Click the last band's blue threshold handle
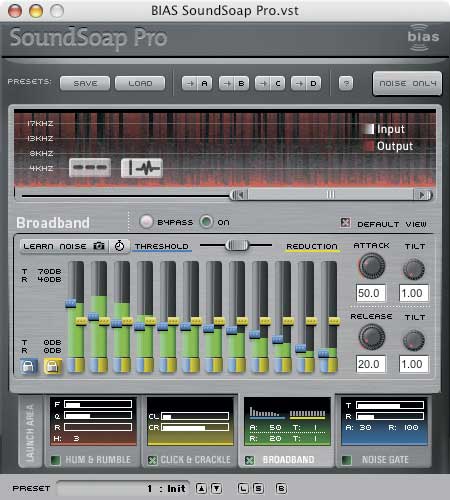450x500 pixels. point(323,353)
